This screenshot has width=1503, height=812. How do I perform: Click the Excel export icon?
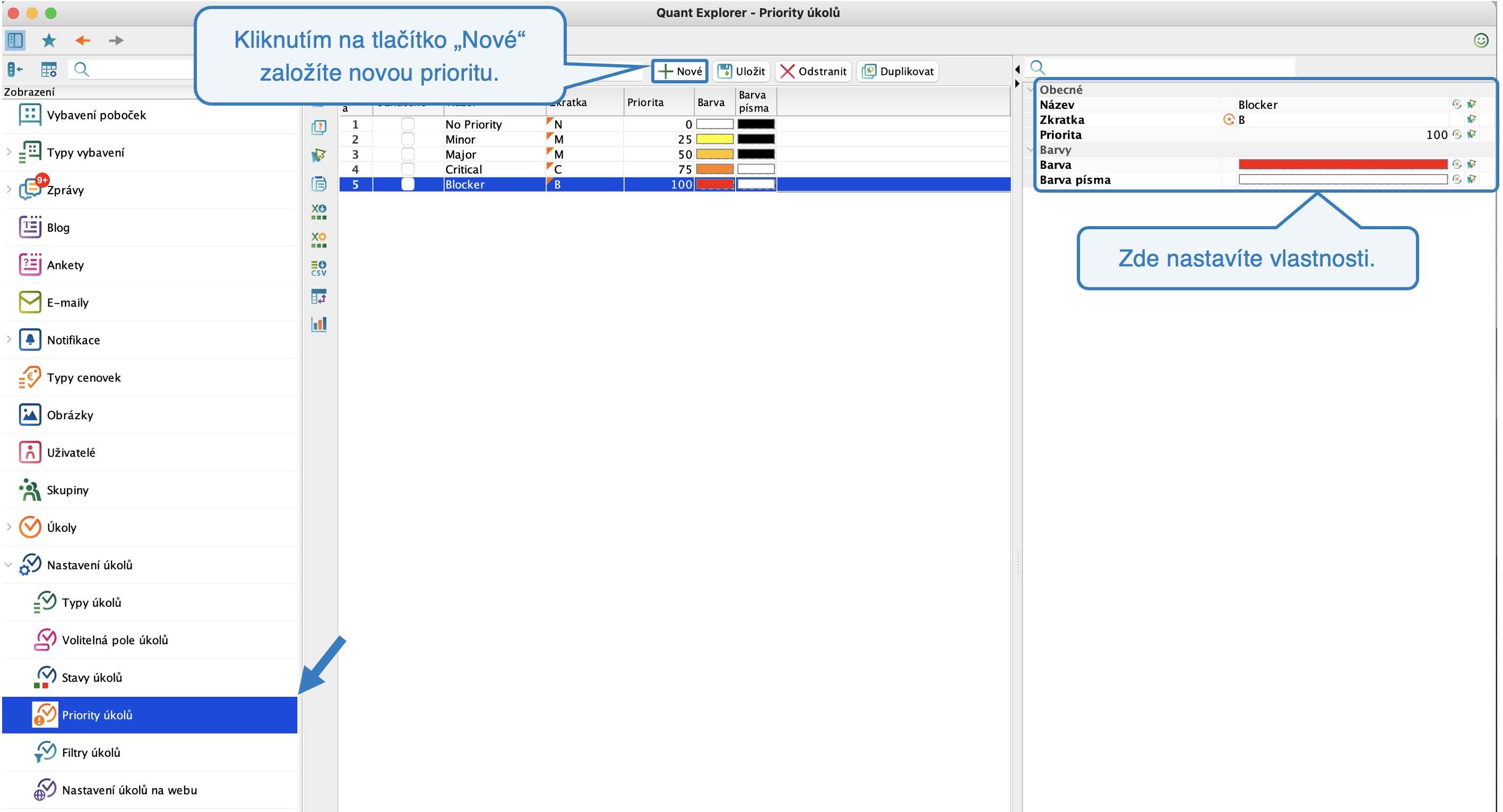coord(318,211)
